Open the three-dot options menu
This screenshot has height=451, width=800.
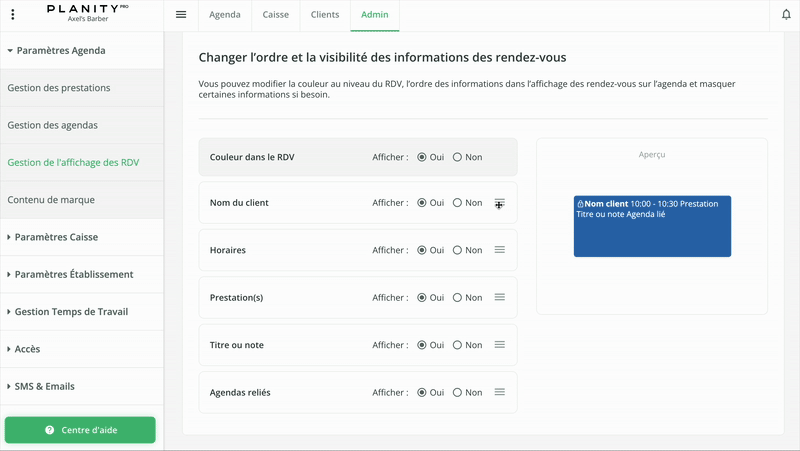(13, 15)
